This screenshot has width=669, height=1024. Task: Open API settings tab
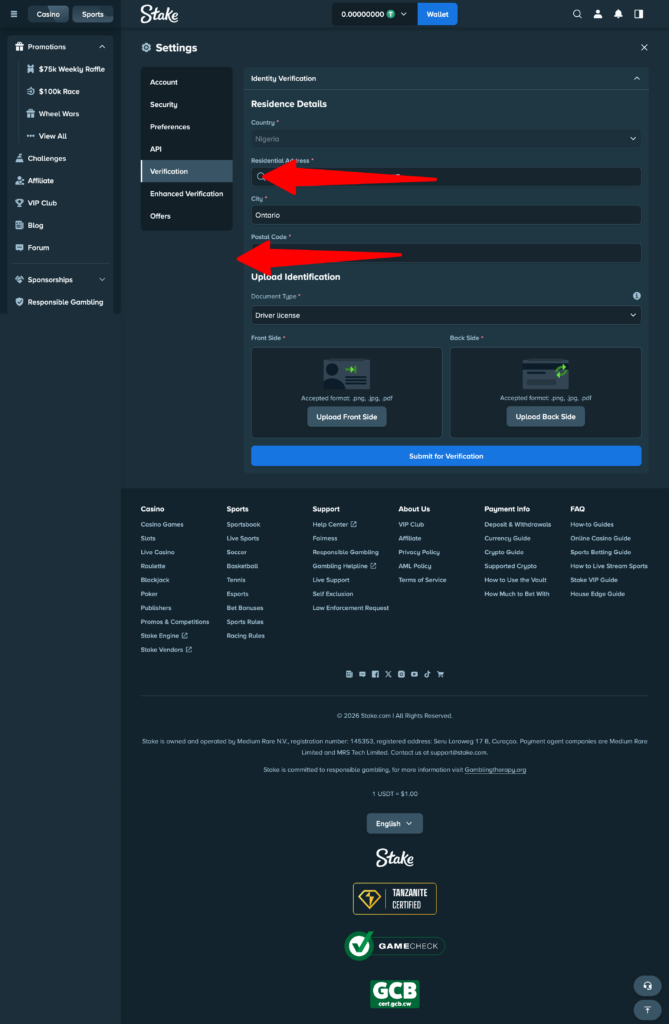pyautogui.click(x=186, y=149)
